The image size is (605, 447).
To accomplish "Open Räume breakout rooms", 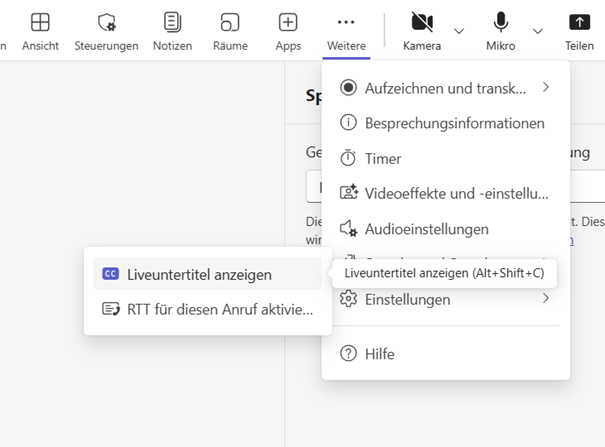I will pos(230,32).
